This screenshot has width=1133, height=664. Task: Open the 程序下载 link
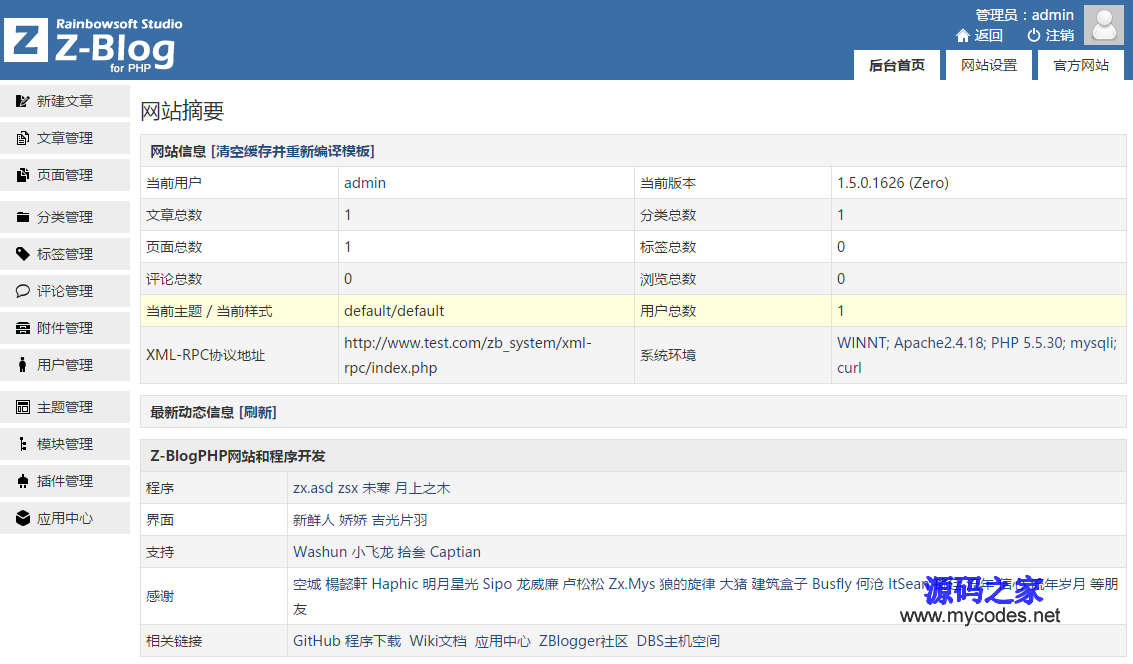click(373, 641)
